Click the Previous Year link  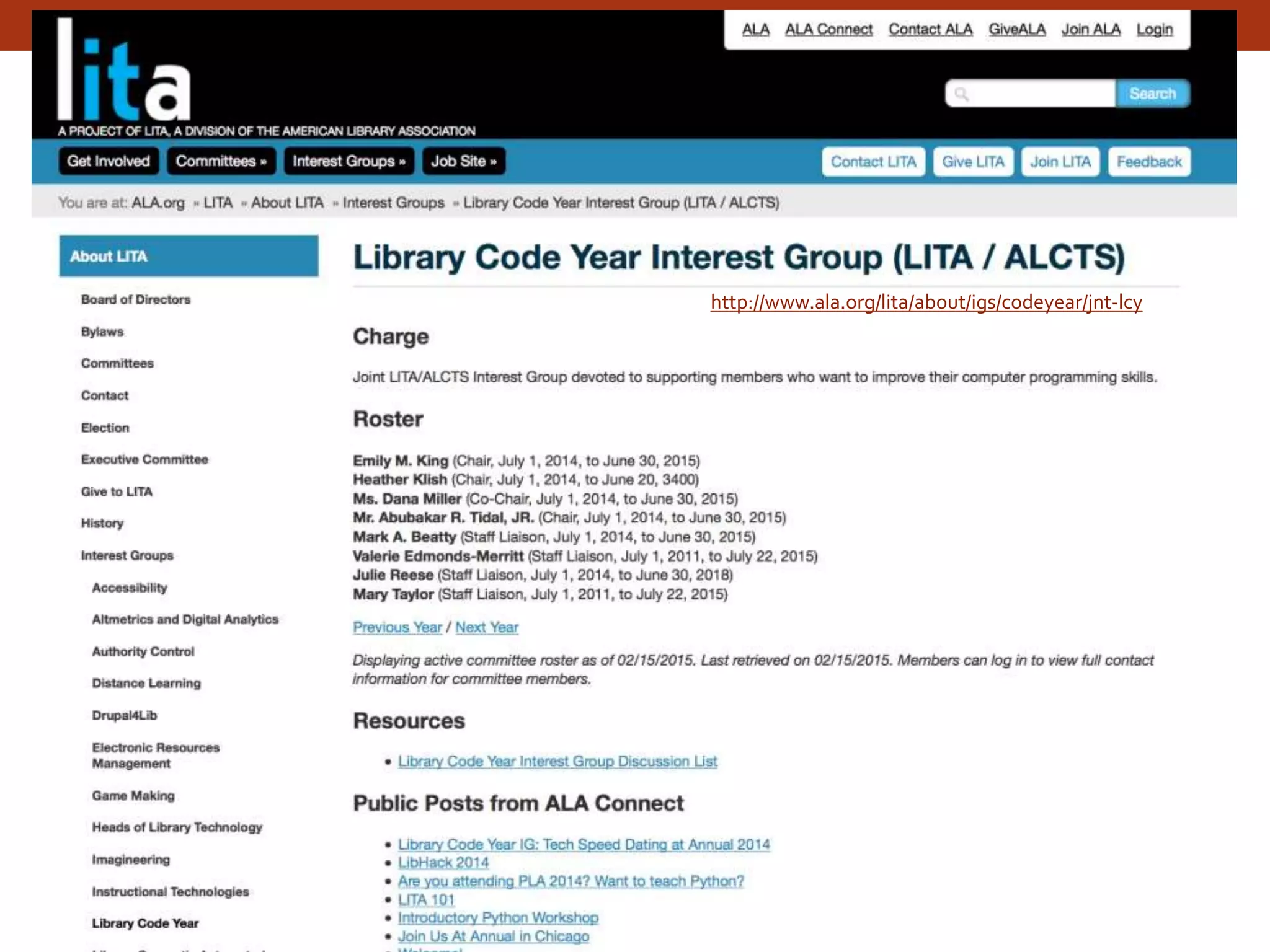coord(397,627)
